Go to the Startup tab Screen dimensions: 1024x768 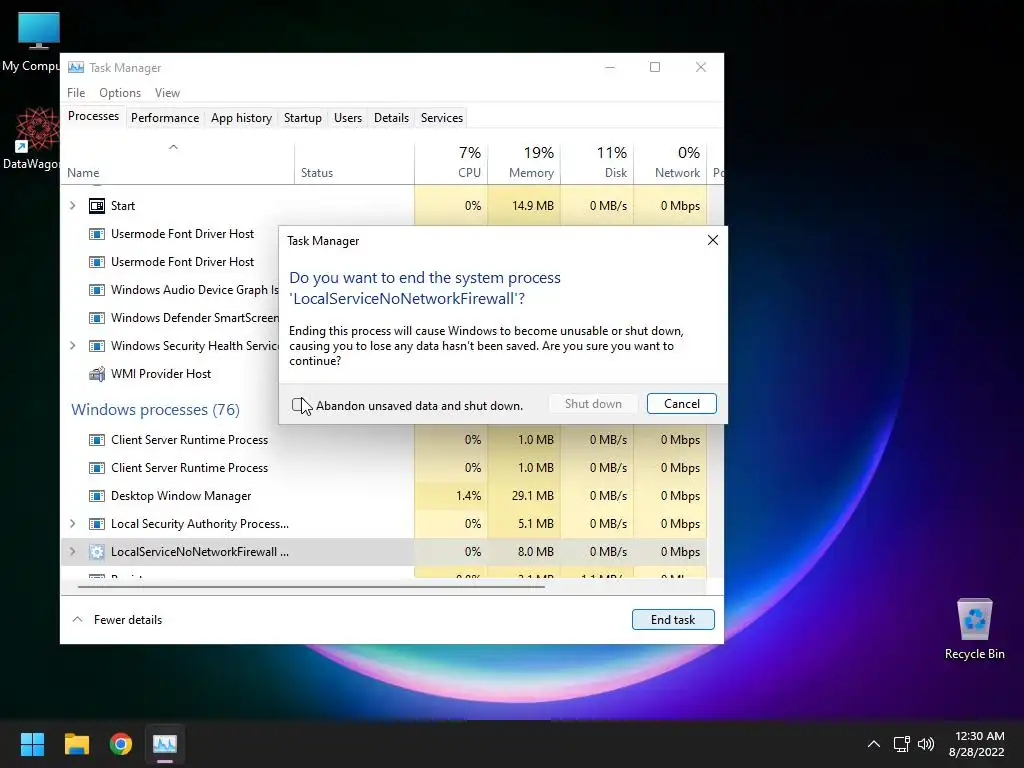tap(302, 118)
